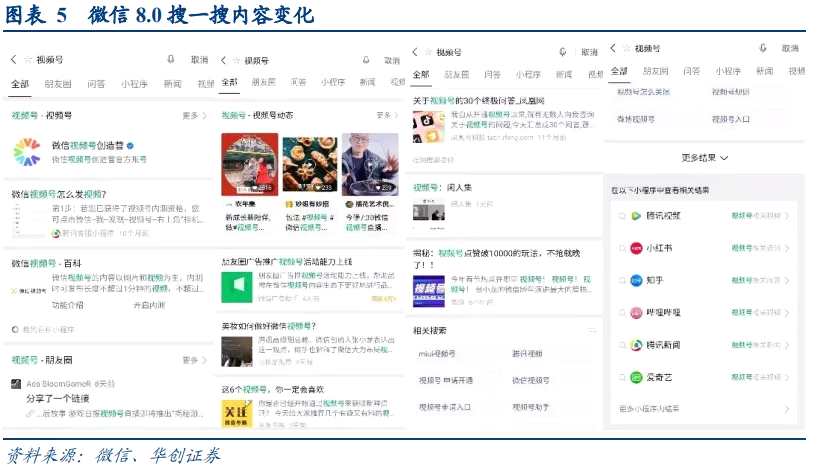The width and height of the screenshot is (817, 470).
Task: Open 关于视频号的30个终极问答 article title
Action: [478, 101]
